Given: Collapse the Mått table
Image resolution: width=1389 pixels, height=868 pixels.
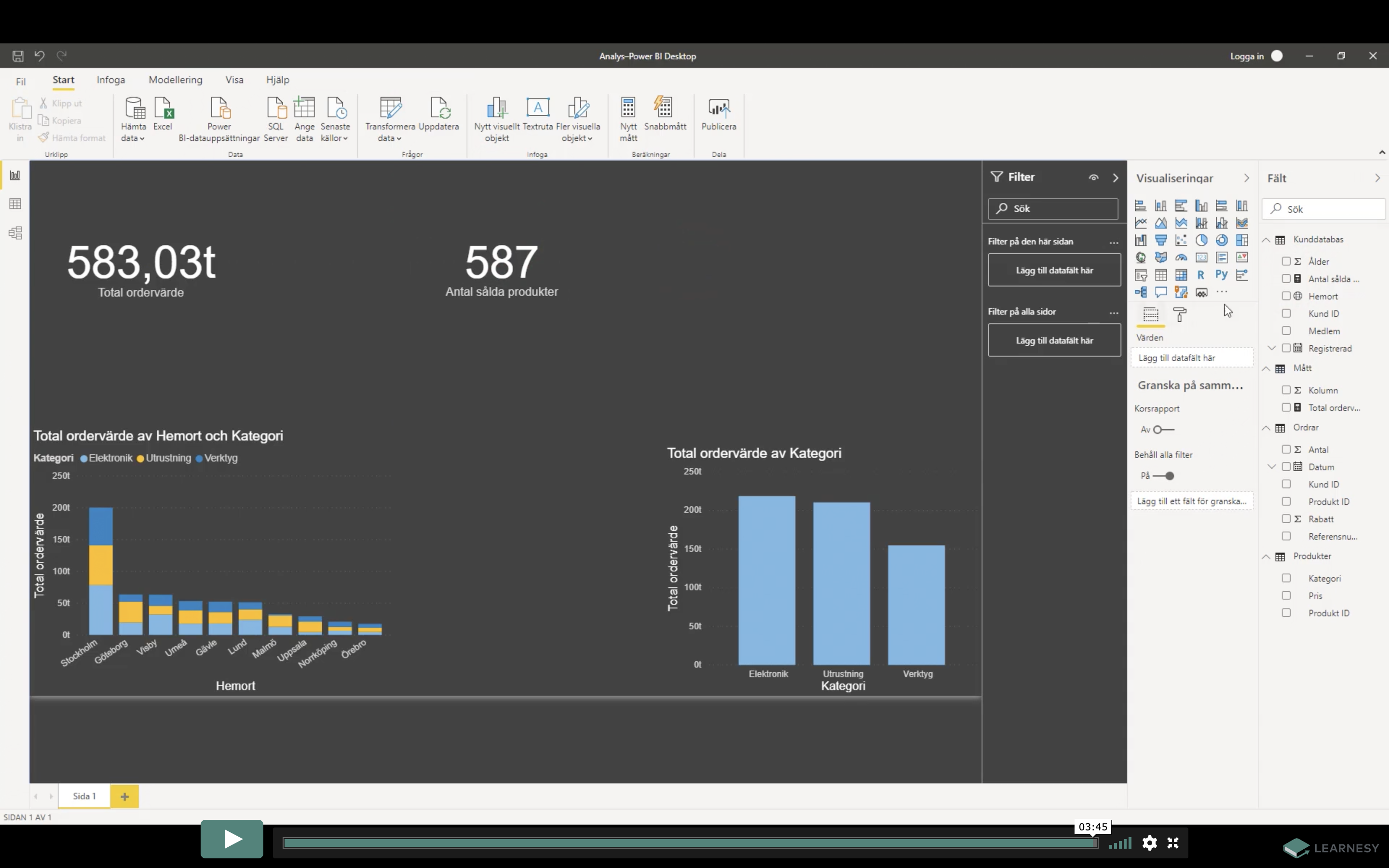Looking at the screenshot, I should pos(1266,368).
